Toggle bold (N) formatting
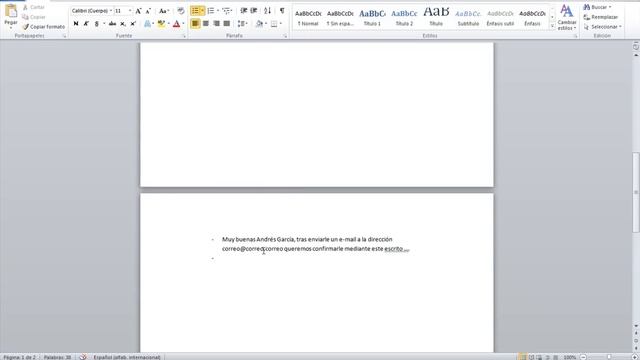Viewport: 640px width, 360px height. pyautogui.click(x=76, y=24)
